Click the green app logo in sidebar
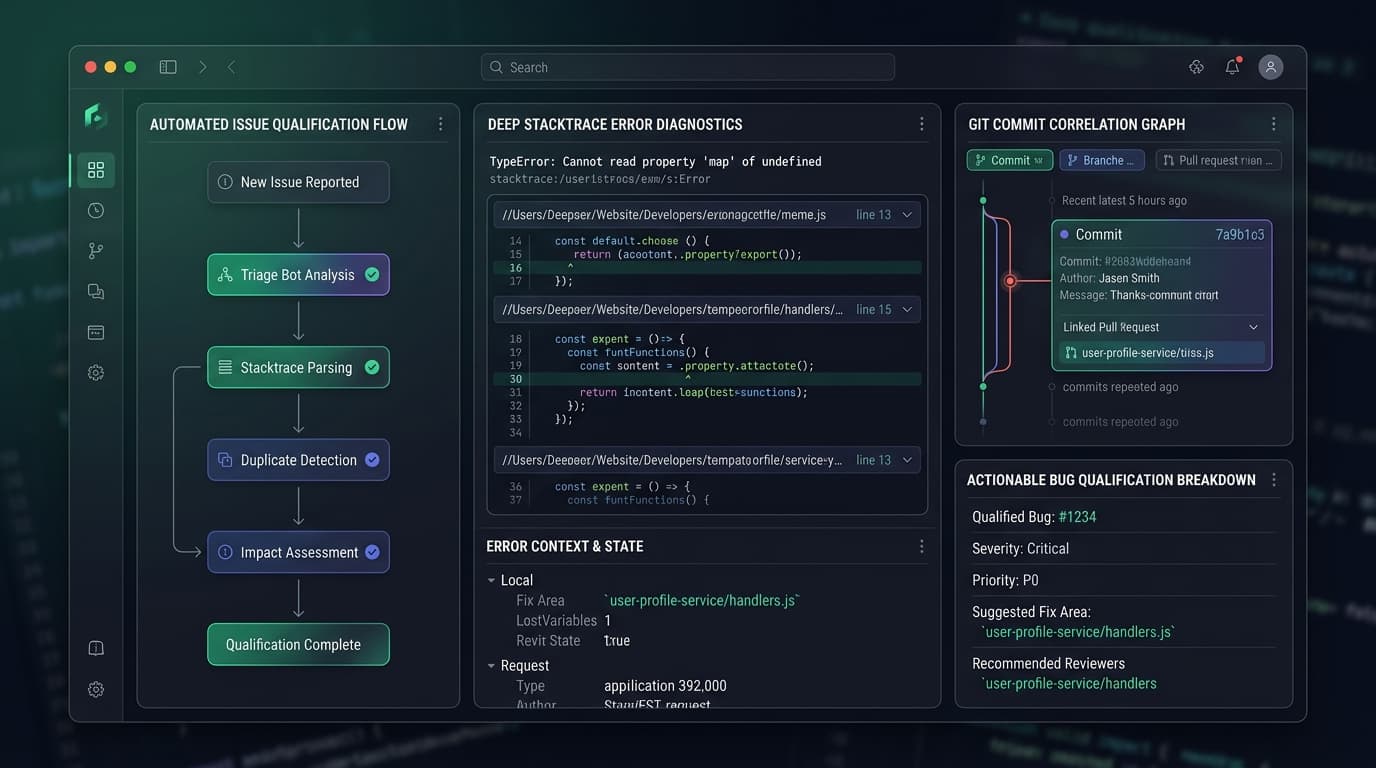The width and height of the screenshot is (1376, 768). (96, 116)
